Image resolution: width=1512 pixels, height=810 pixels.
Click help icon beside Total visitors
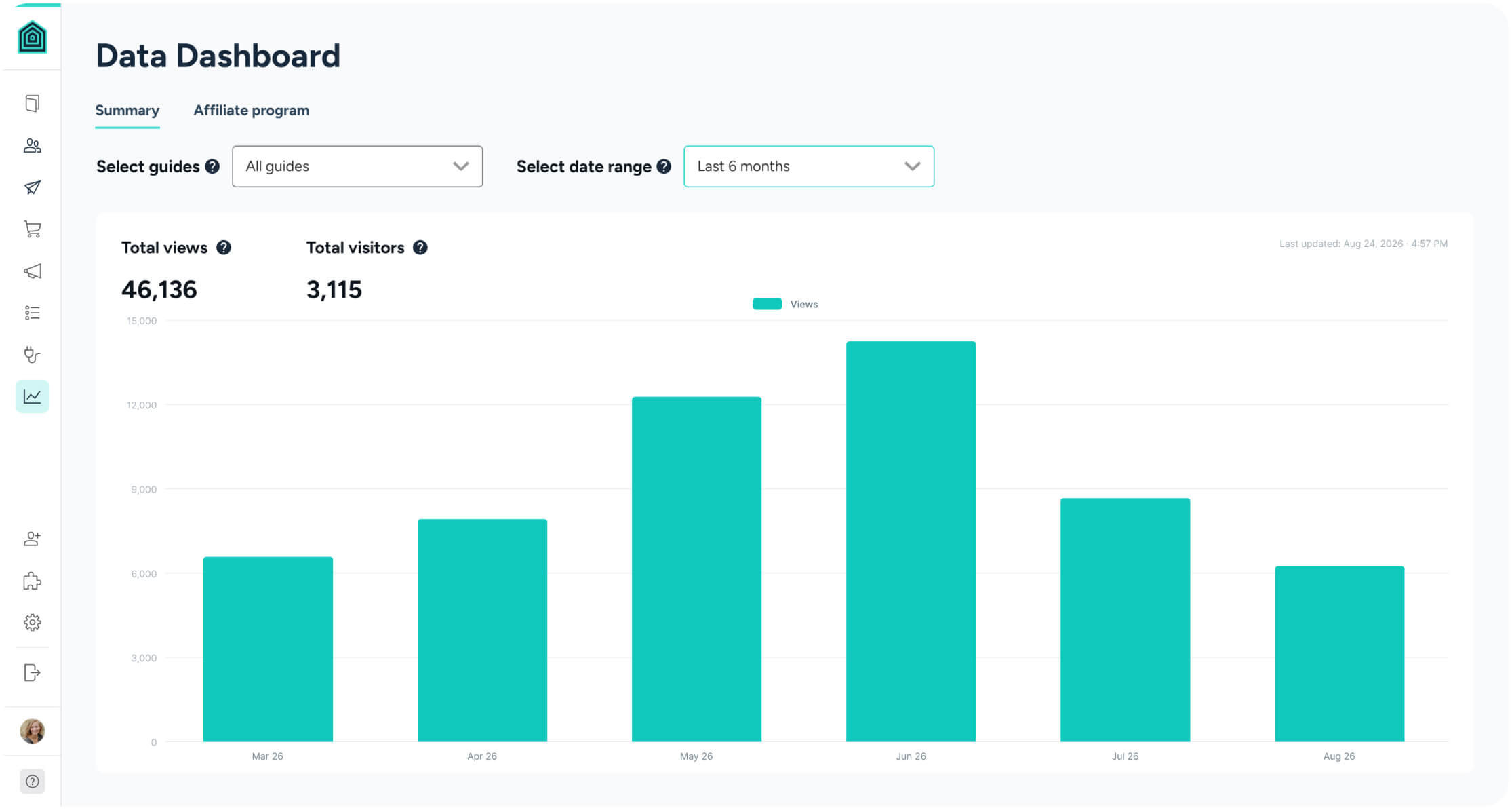[x=420, y=248]
